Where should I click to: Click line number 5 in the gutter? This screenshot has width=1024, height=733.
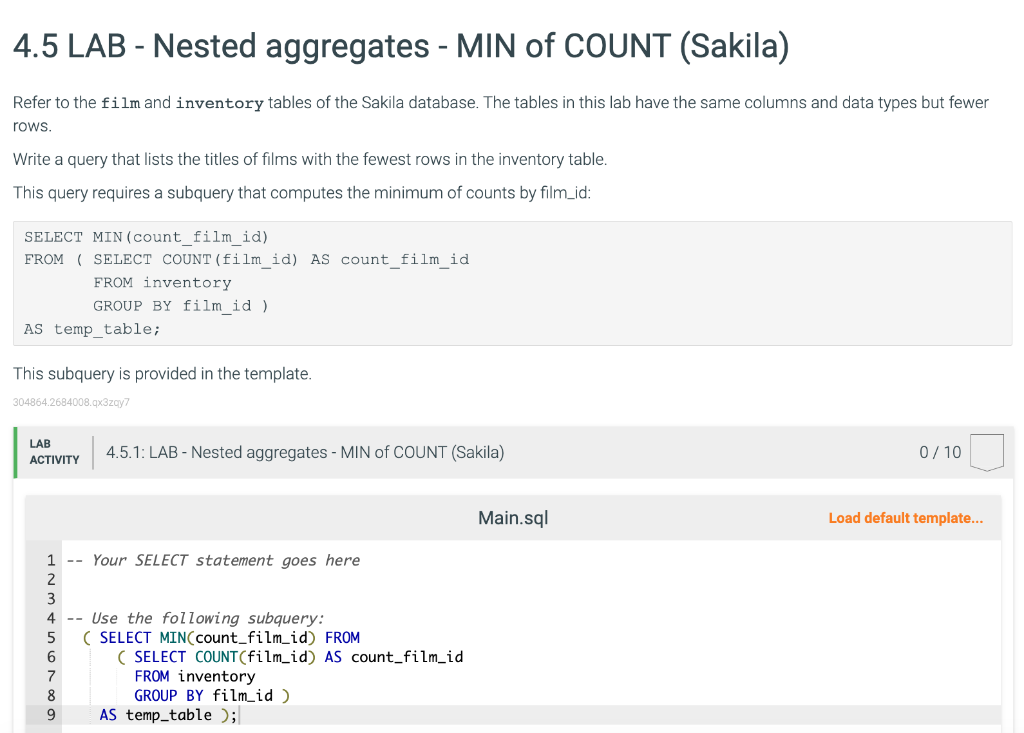pos(51,638)
